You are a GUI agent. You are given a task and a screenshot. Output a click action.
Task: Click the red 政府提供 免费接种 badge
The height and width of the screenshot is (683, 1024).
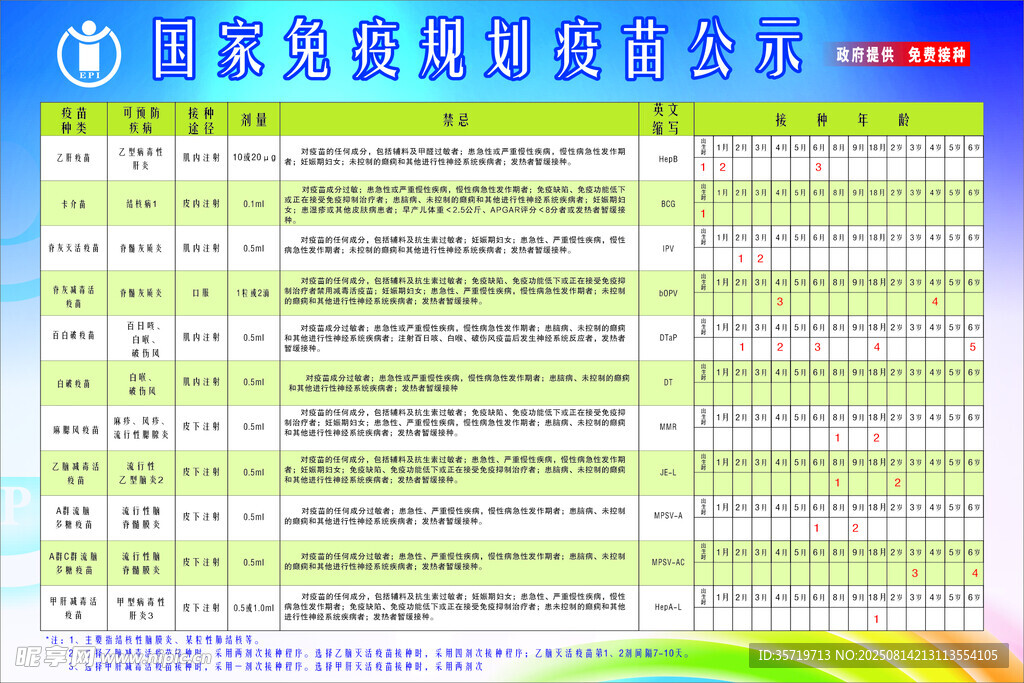[x=901, y=55]
